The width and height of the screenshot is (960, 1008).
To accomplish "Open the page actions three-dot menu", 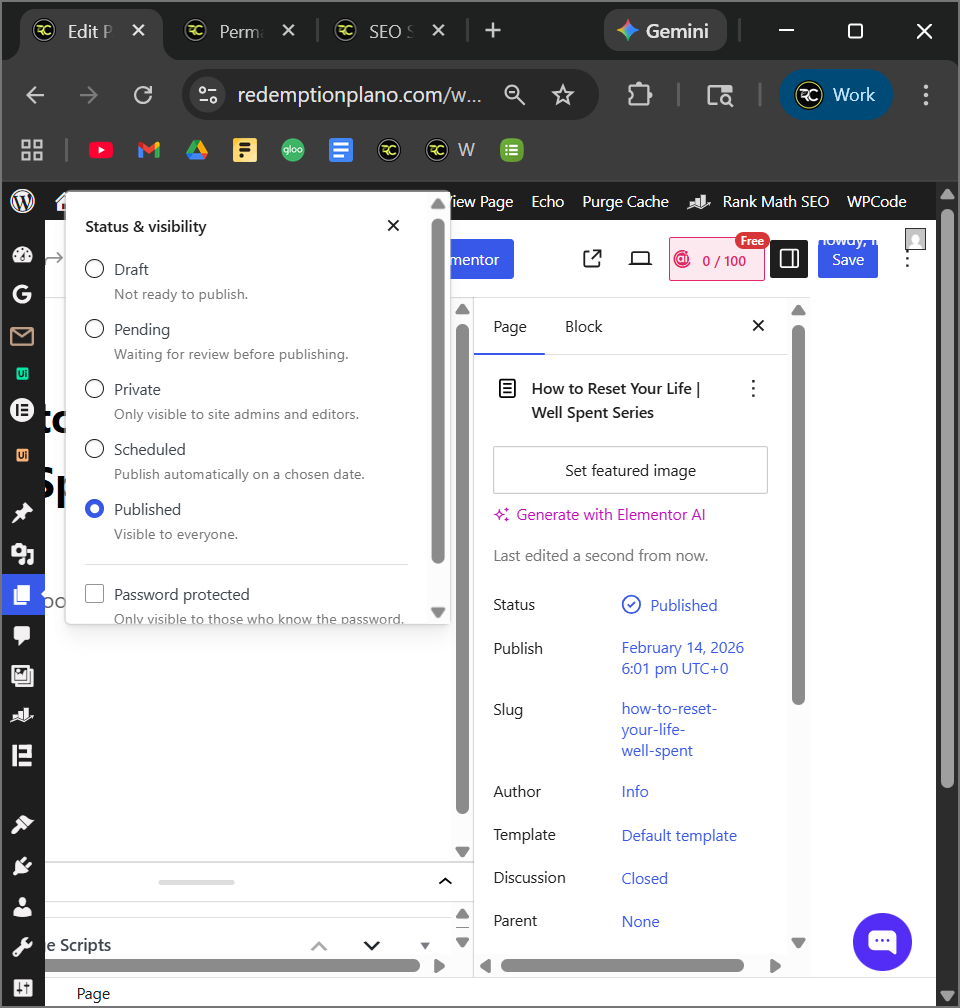I will pyautogui.click(x=753, y=388).
